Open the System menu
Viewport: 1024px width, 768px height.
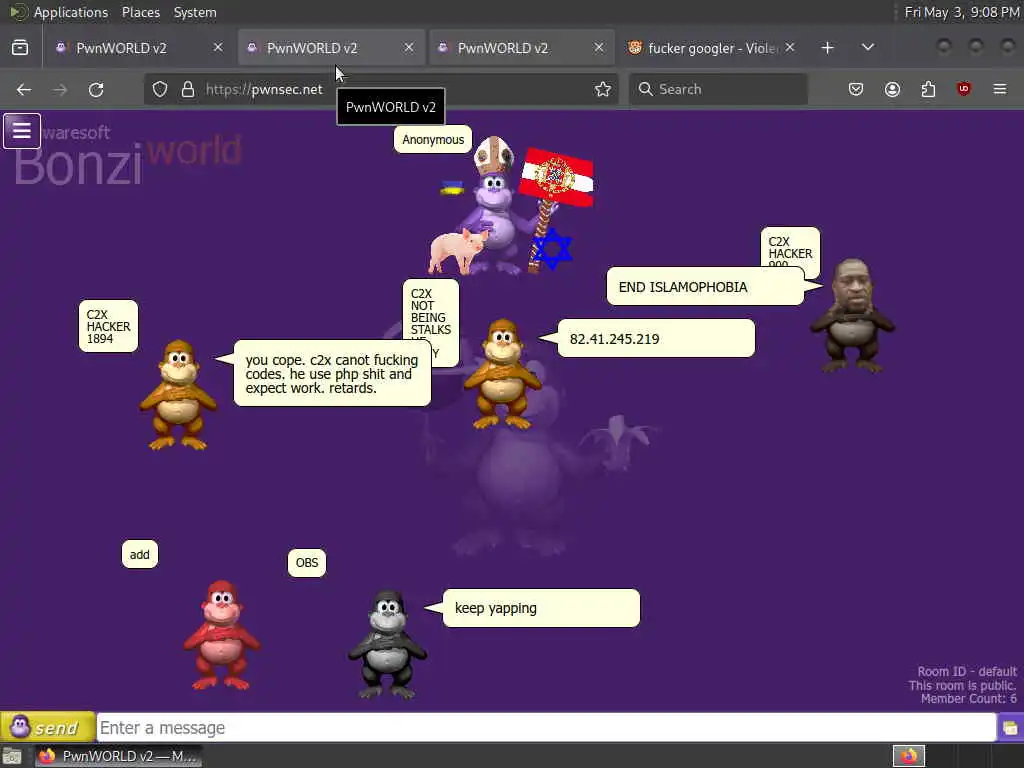point(195,12)
